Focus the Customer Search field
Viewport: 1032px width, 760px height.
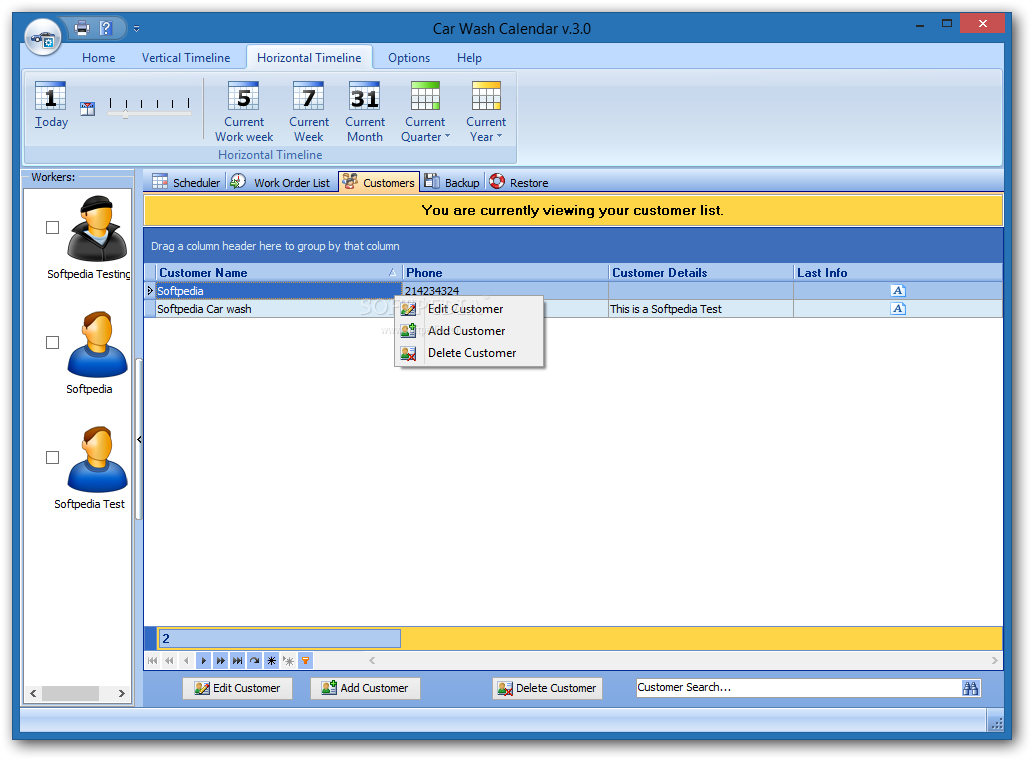[798, 688]
